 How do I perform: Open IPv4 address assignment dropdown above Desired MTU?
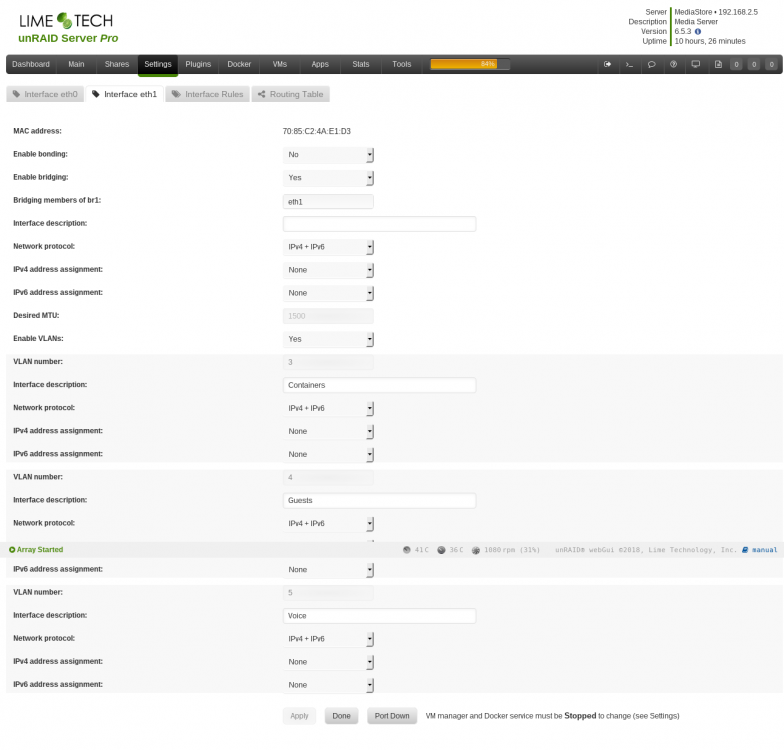click(x=328, y=270)
